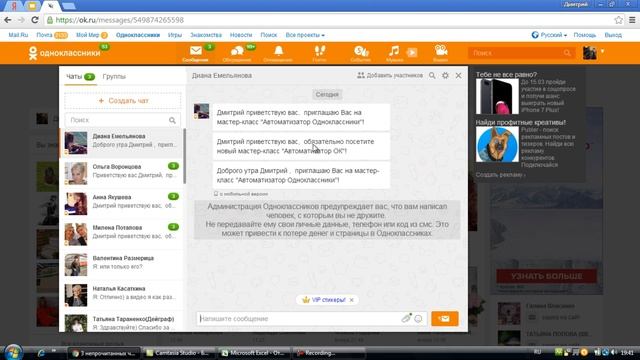
Task: Open chat with Валентина Размерица
Action: 122,264
